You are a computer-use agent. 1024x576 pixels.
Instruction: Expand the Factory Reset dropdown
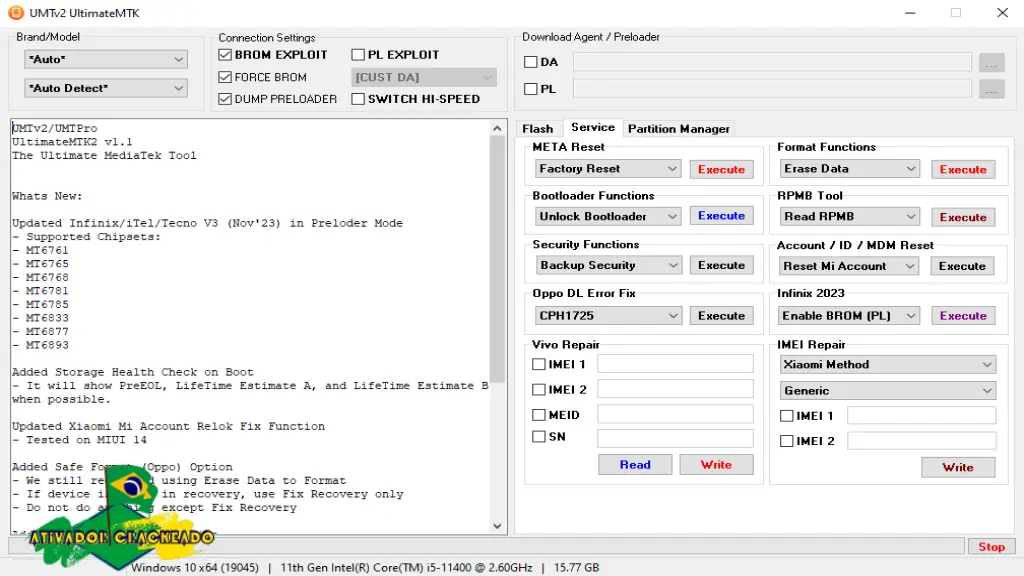tap(607, 169)
